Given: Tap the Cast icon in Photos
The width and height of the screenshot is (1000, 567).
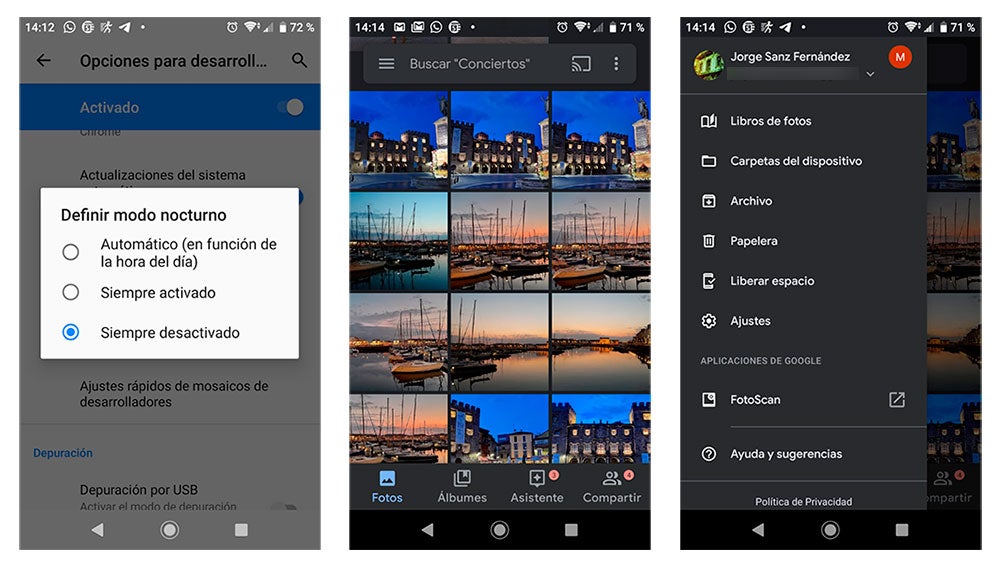Looking at the screenshot, I should [581, 64].
